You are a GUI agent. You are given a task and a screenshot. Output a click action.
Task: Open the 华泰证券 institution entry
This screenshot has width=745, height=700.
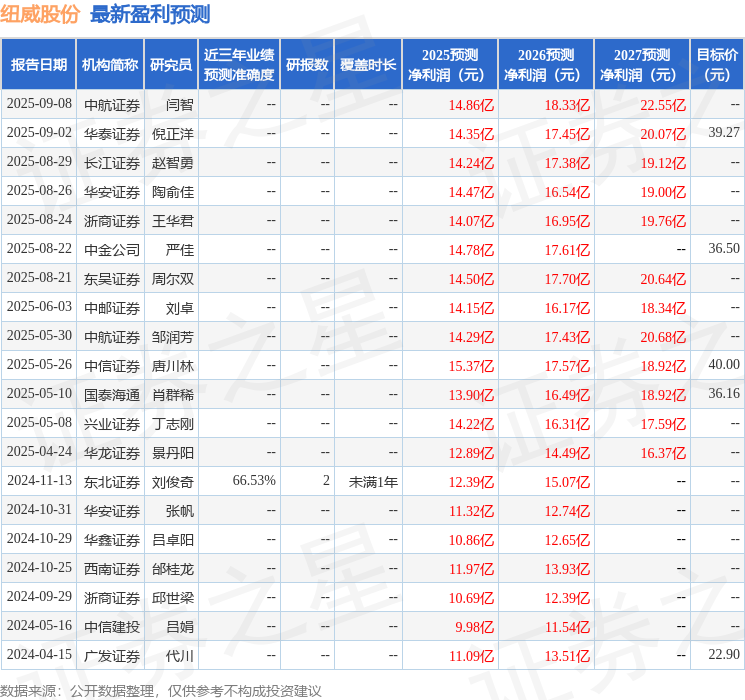coord(112,133)
